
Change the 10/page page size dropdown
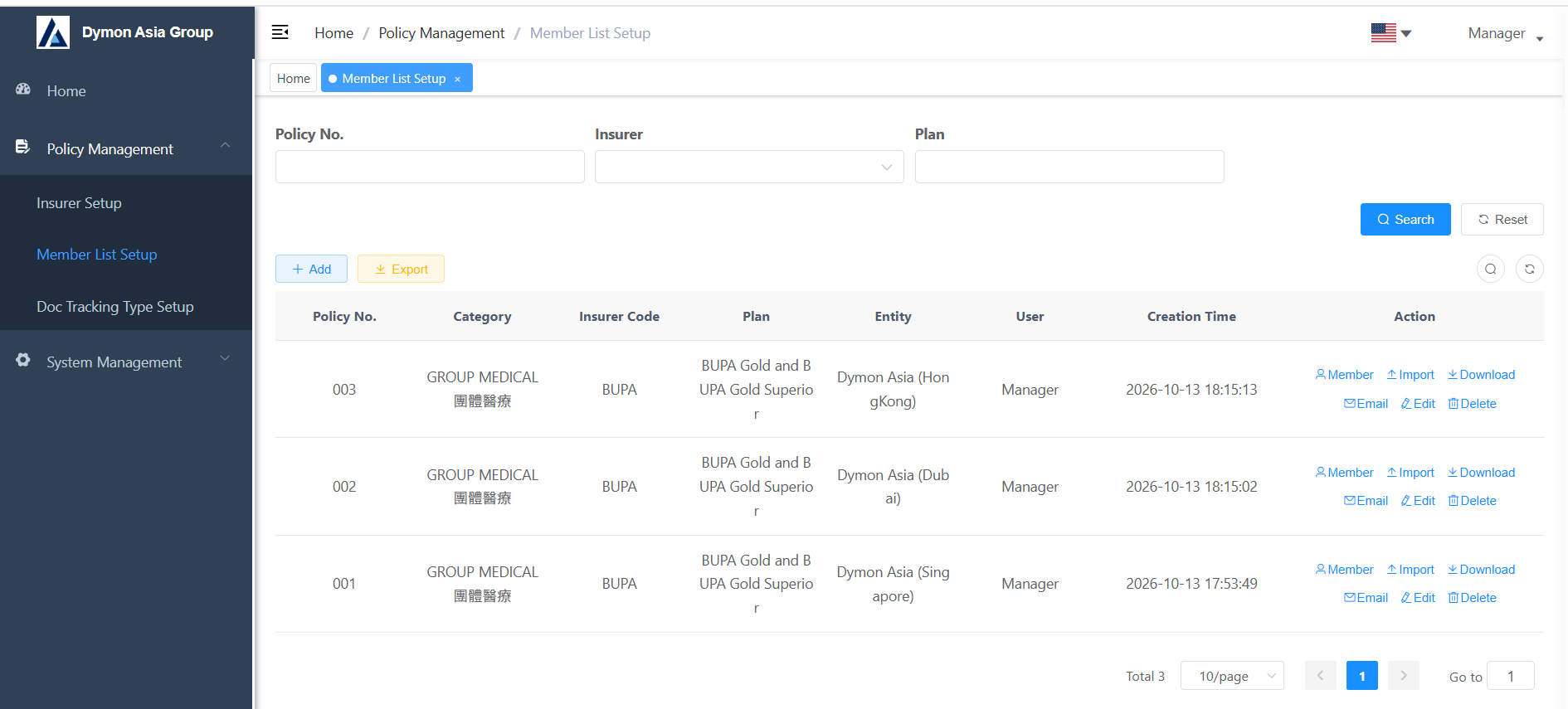coord(1232,676)
